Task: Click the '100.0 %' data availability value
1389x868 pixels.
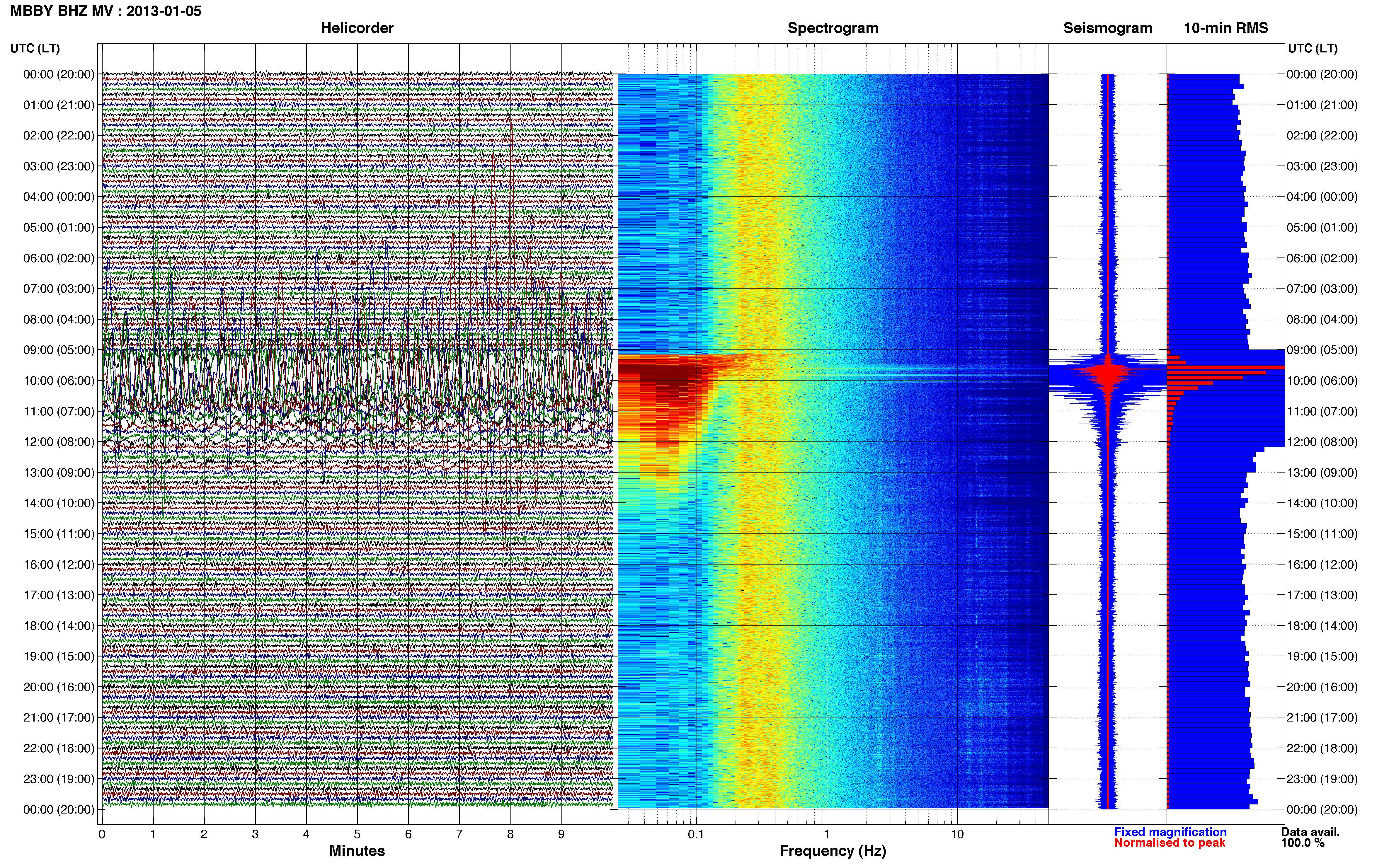Action: [1303, 843]
